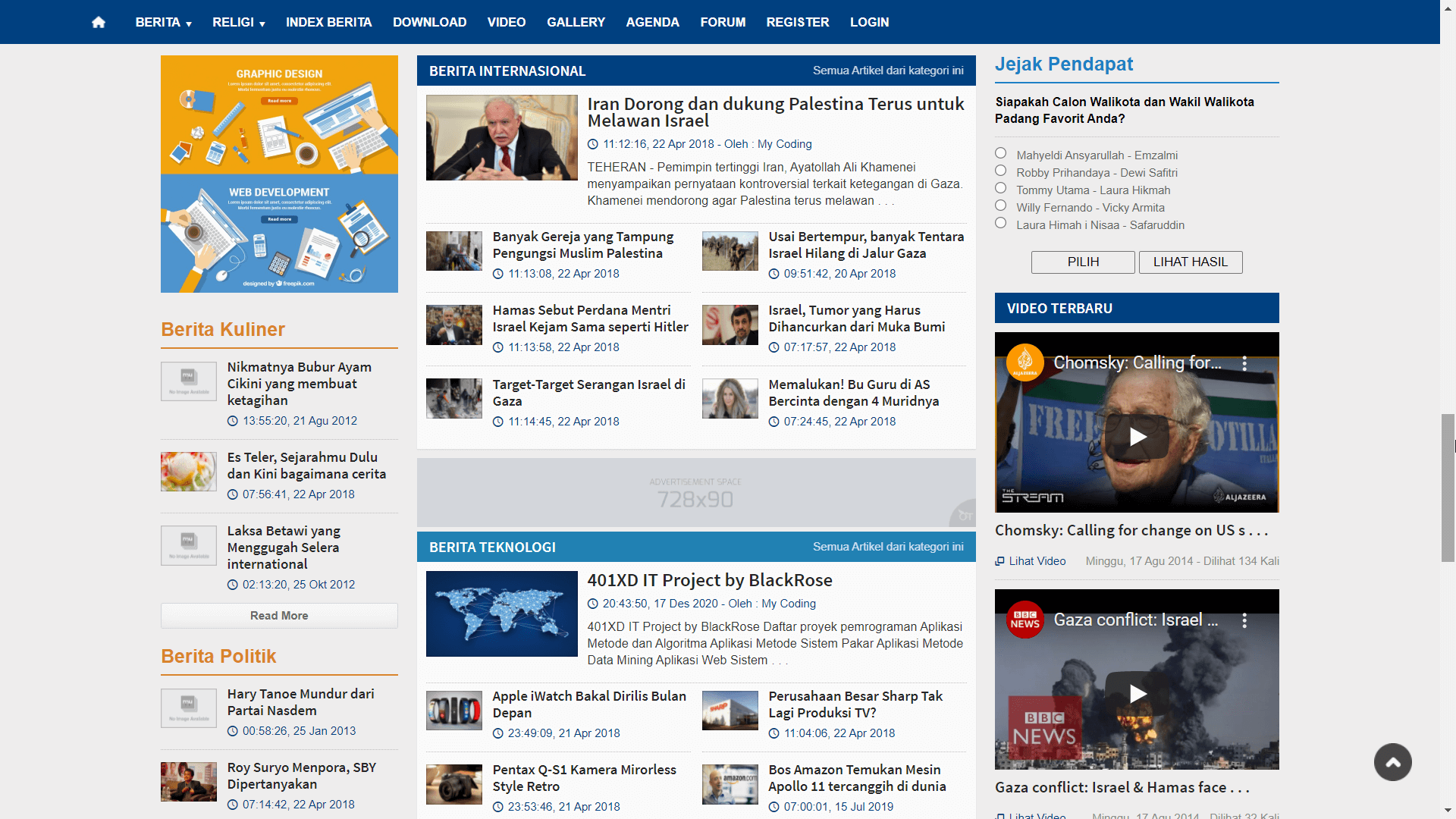
Task: Click the 401XD IT Project world map thumbnail
Action: point(501,613)
